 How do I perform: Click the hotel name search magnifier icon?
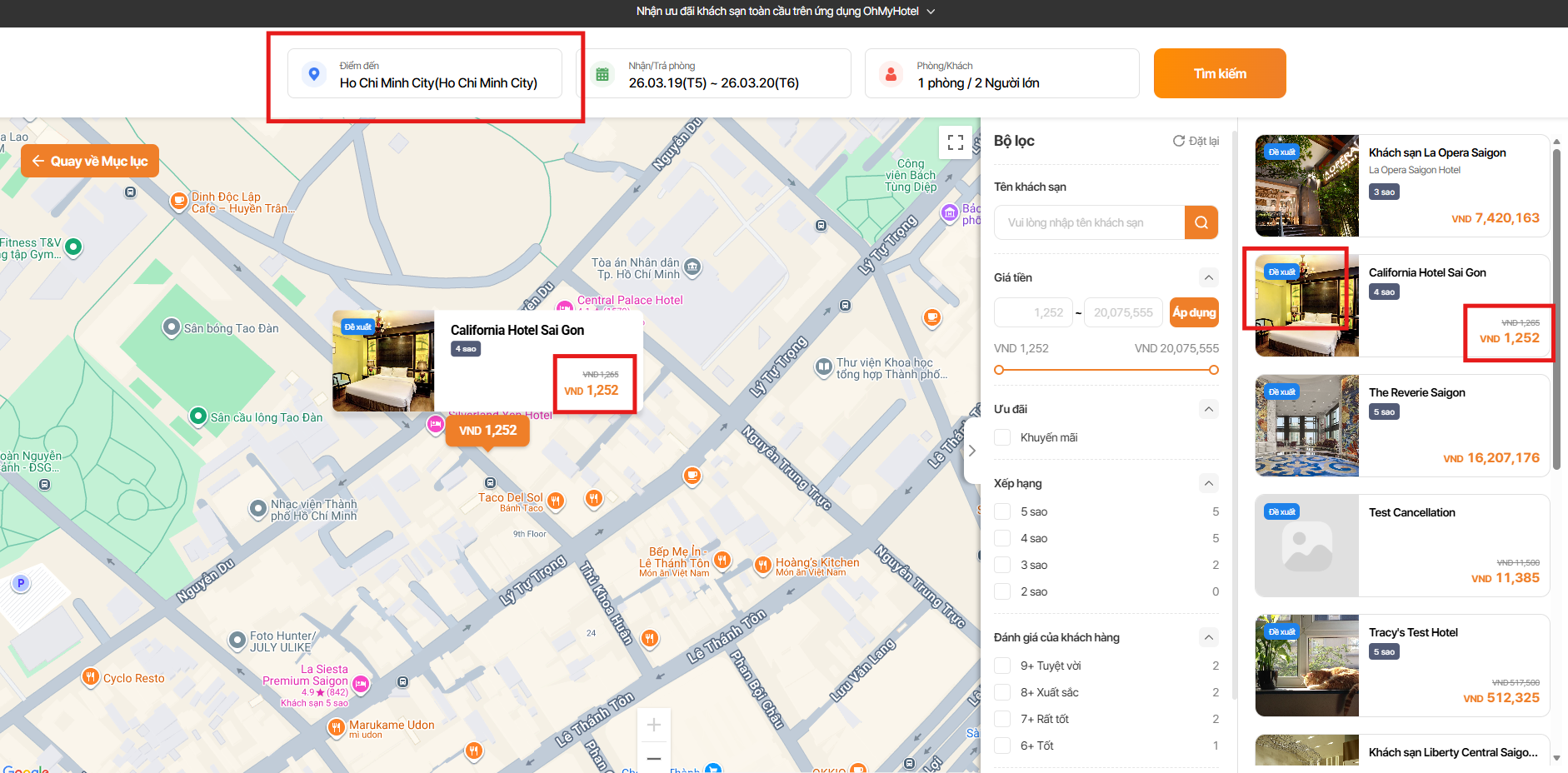coord(1201,222)
